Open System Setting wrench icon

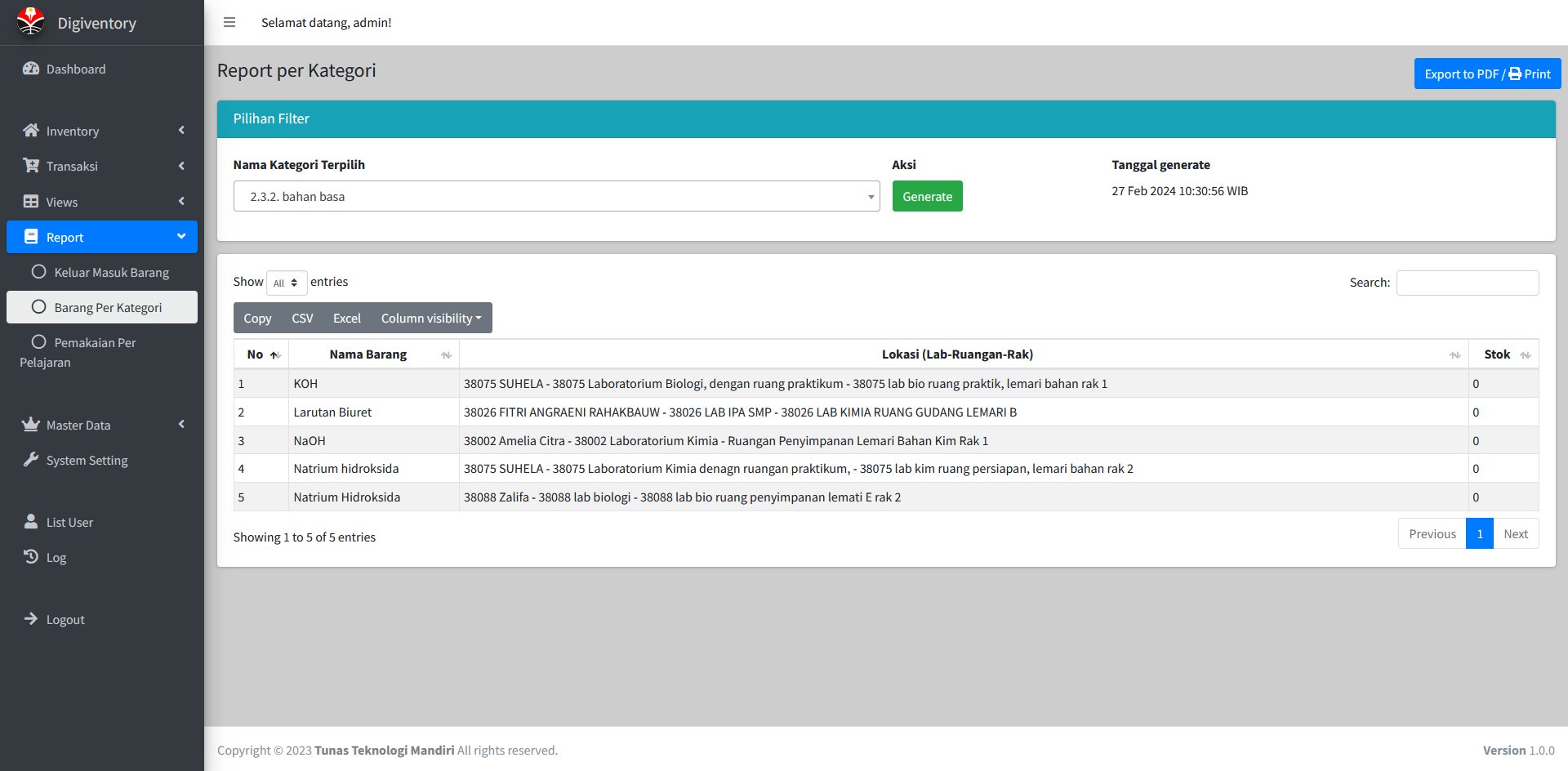[31, 460]
